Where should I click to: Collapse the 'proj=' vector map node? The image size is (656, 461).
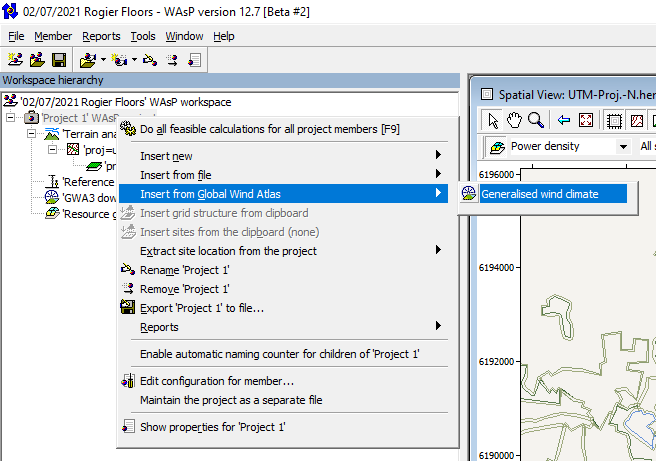(x=52, y=149)
